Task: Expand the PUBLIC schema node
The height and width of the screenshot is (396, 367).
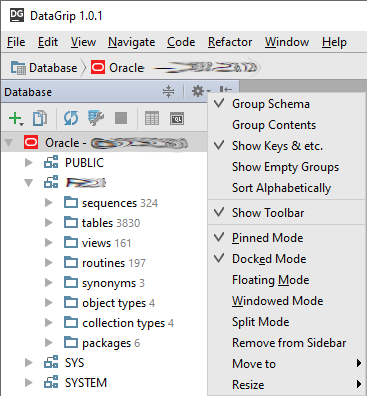Action: [29, 162]
